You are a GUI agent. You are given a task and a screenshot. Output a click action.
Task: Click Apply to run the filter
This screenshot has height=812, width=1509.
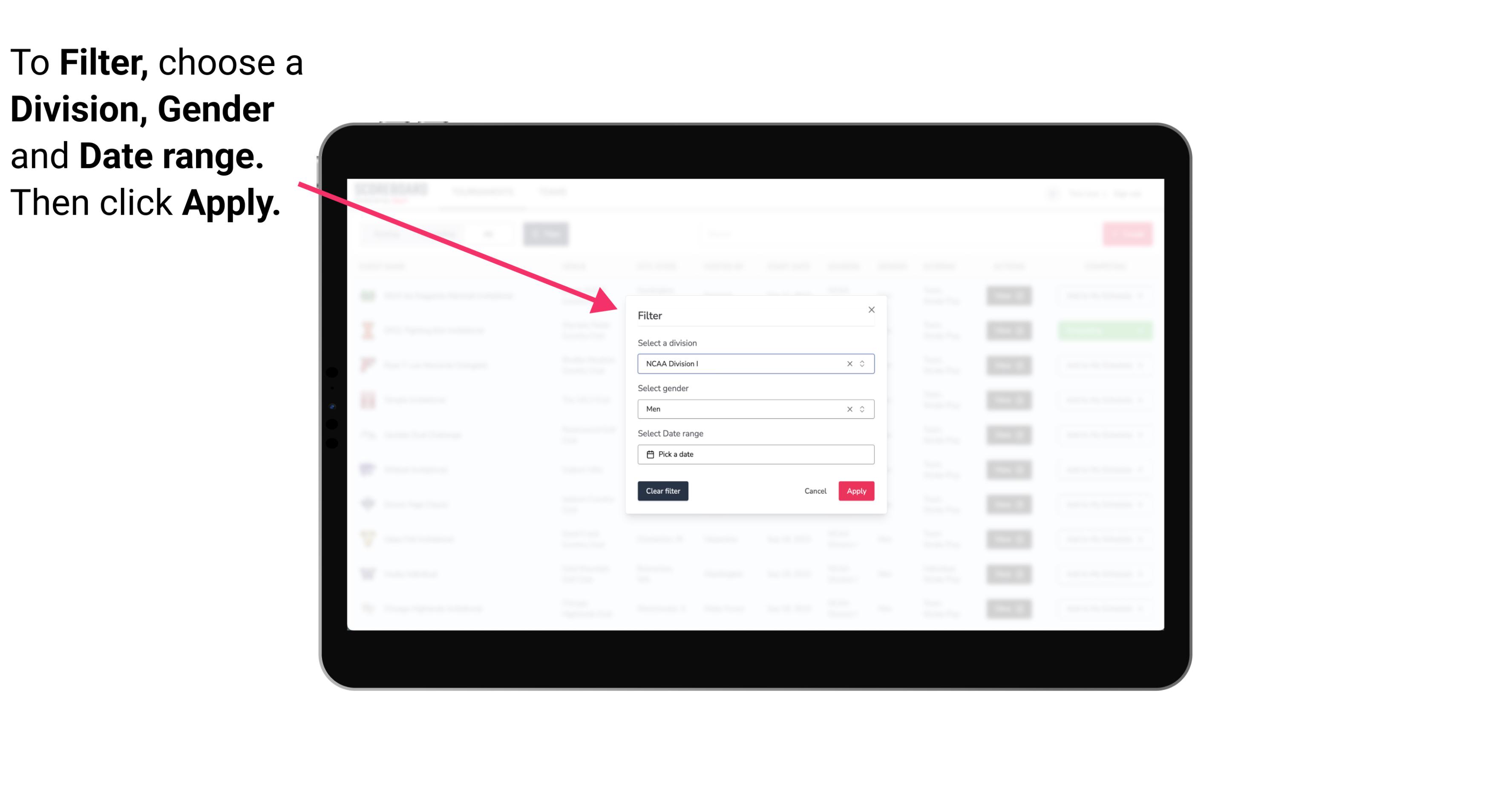856,491
